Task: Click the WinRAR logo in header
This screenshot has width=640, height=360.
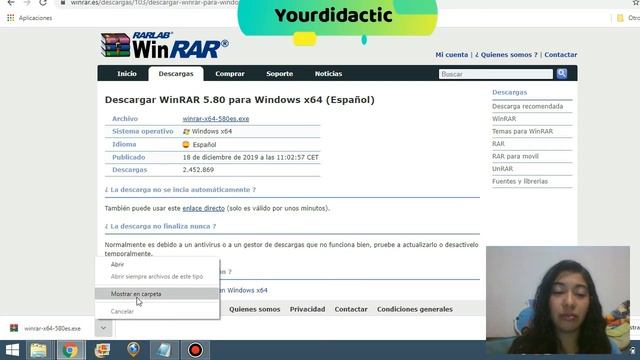Action: [164, 46]
